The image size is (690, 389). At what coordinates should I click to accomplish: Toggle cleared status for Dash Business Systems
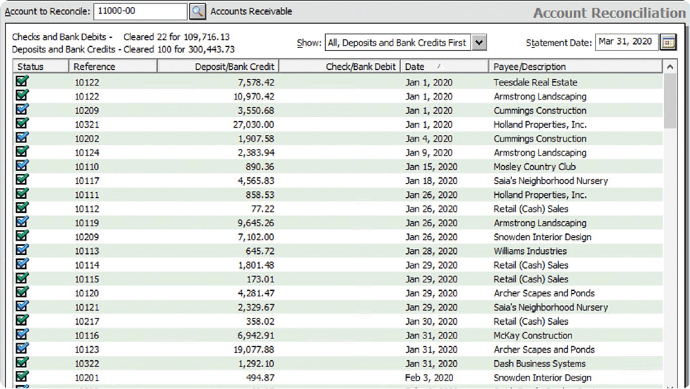click(22, 363)
